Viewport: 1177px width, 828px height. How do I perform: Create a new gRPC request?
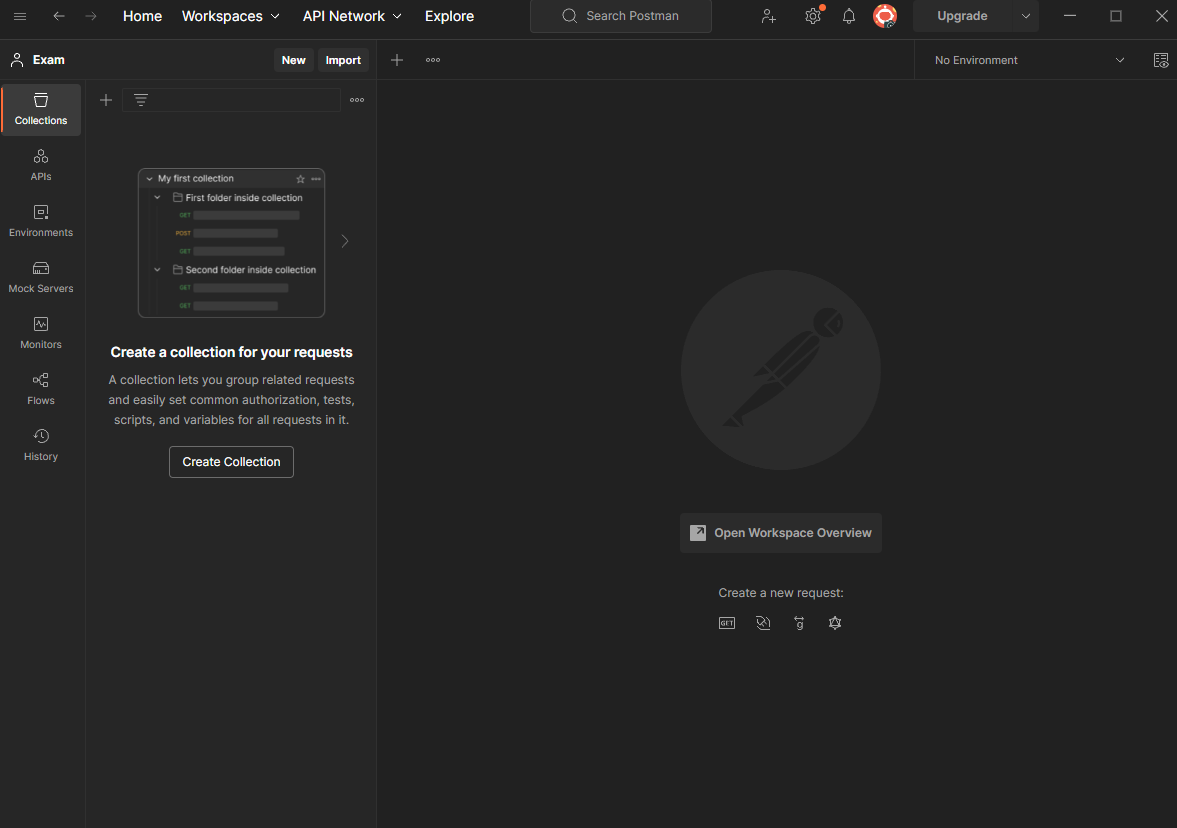click(799, 623)
